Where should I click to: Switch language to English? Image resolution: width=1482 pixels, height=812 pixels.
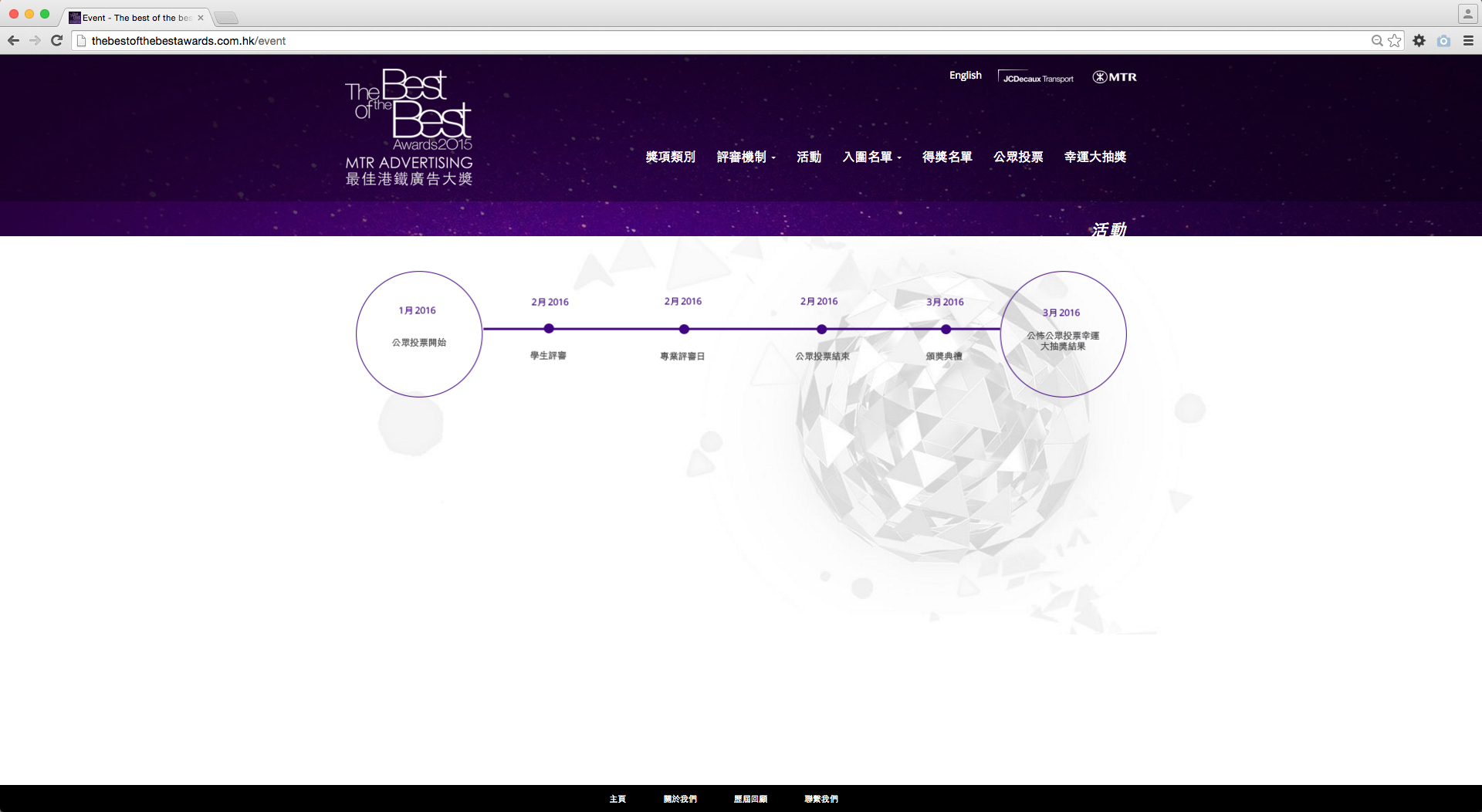click(x=965, y=76)
